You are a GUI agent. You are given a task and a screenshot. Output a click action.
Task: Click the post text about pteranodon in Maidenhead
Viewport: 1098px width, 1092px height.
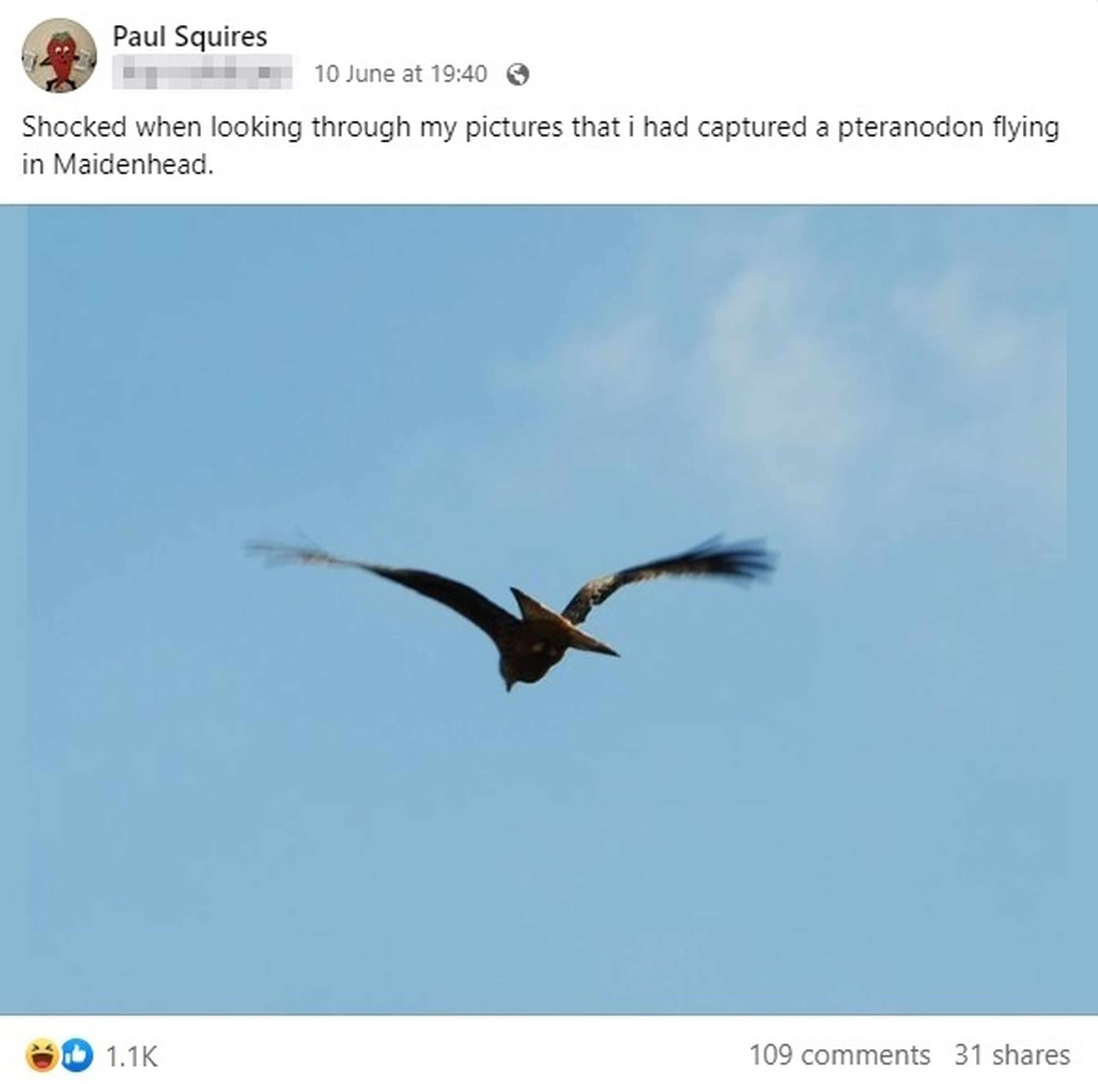(541, 146)
